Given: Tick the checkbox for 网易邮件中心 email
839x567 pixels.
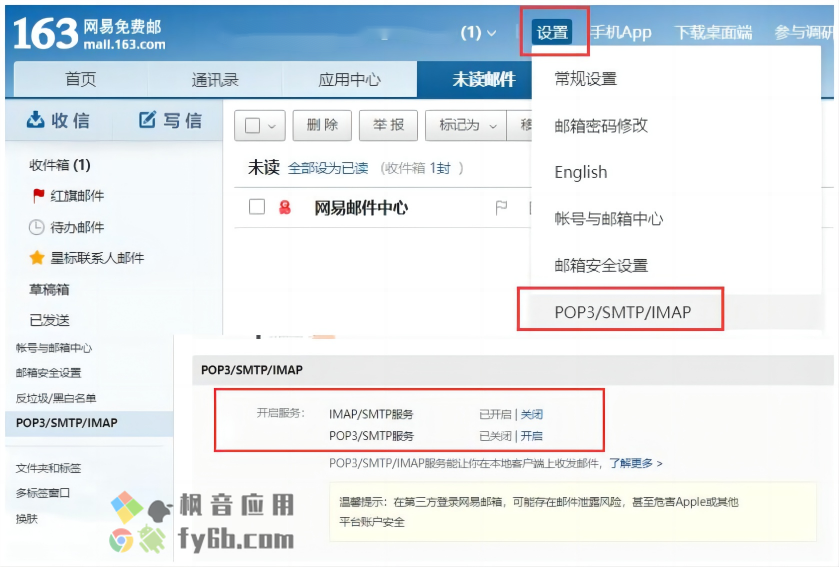Looking at the screenshot, I should [x=257, y=206].
